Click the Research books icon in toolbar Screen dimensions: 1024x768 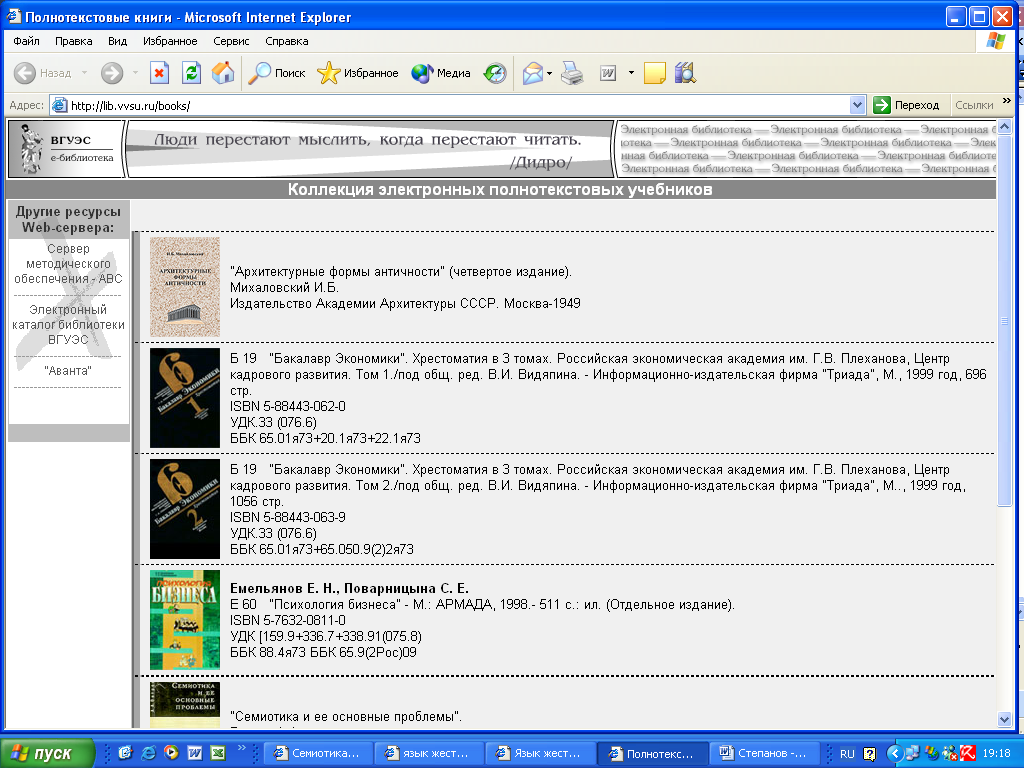coord(685,73)
